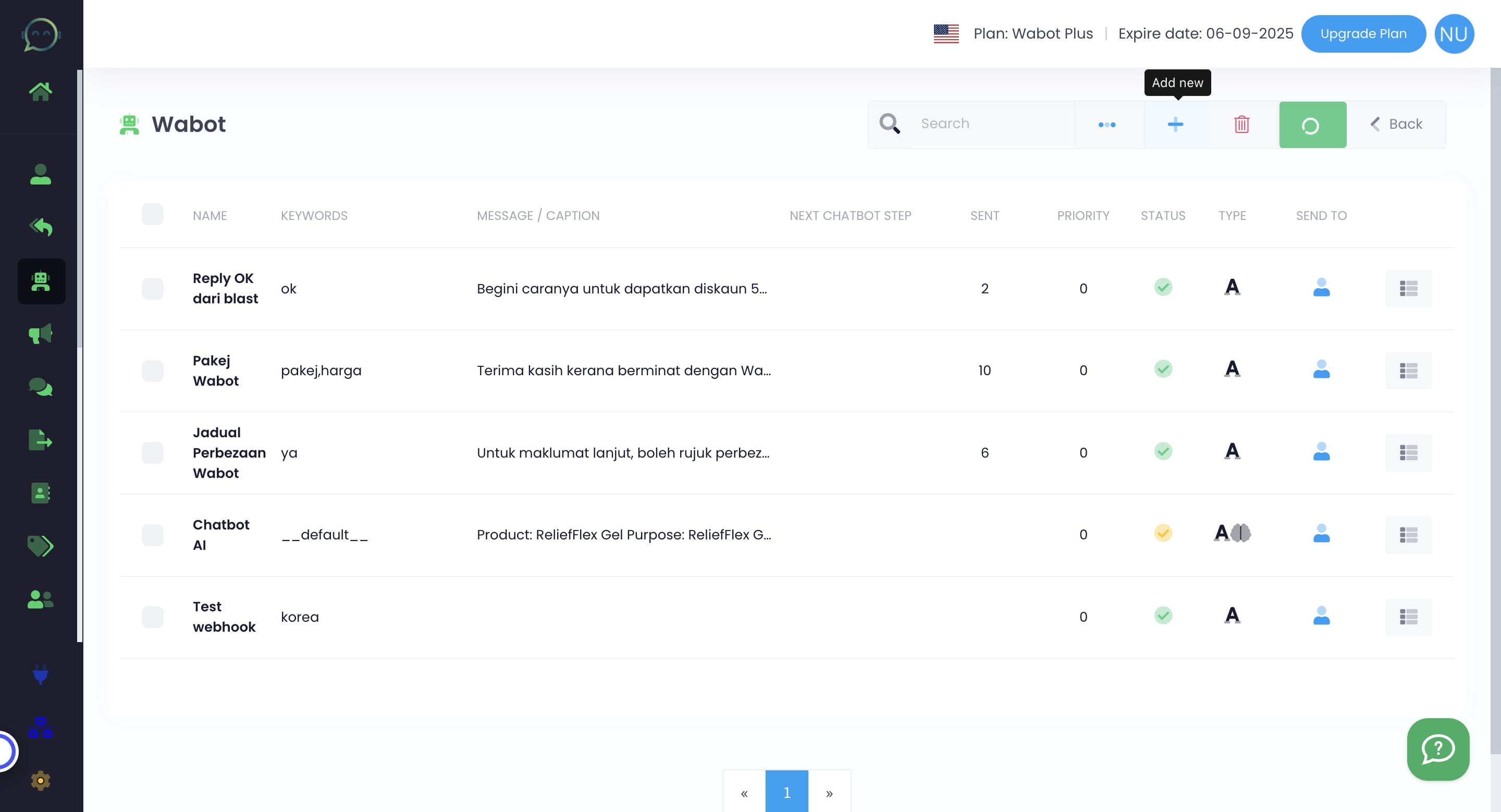Viewport: 1501px width, 812px height.
Task: Open the settings gear sidebar icon
Action: tap(40, 781)
